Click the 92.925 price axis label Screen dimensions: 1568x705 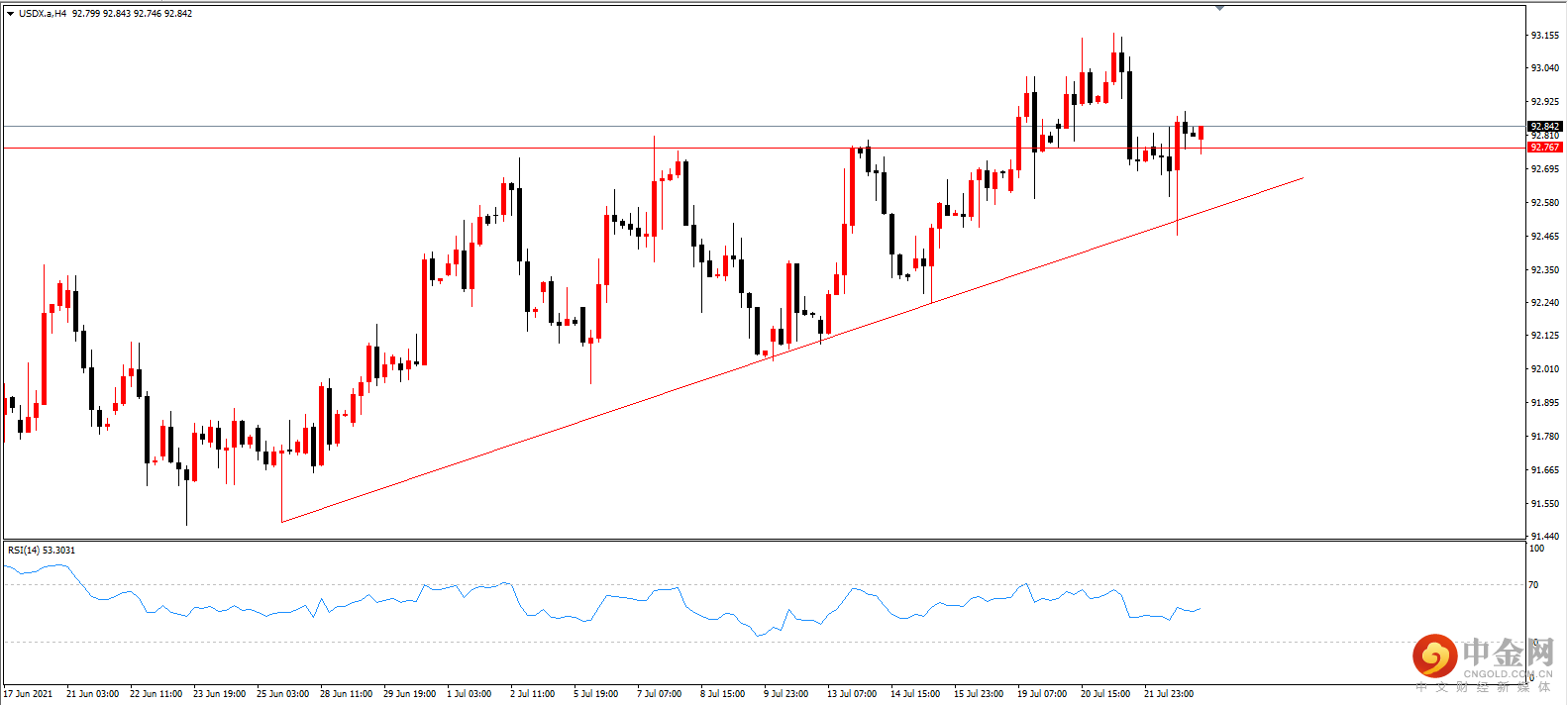[1545, 102]
